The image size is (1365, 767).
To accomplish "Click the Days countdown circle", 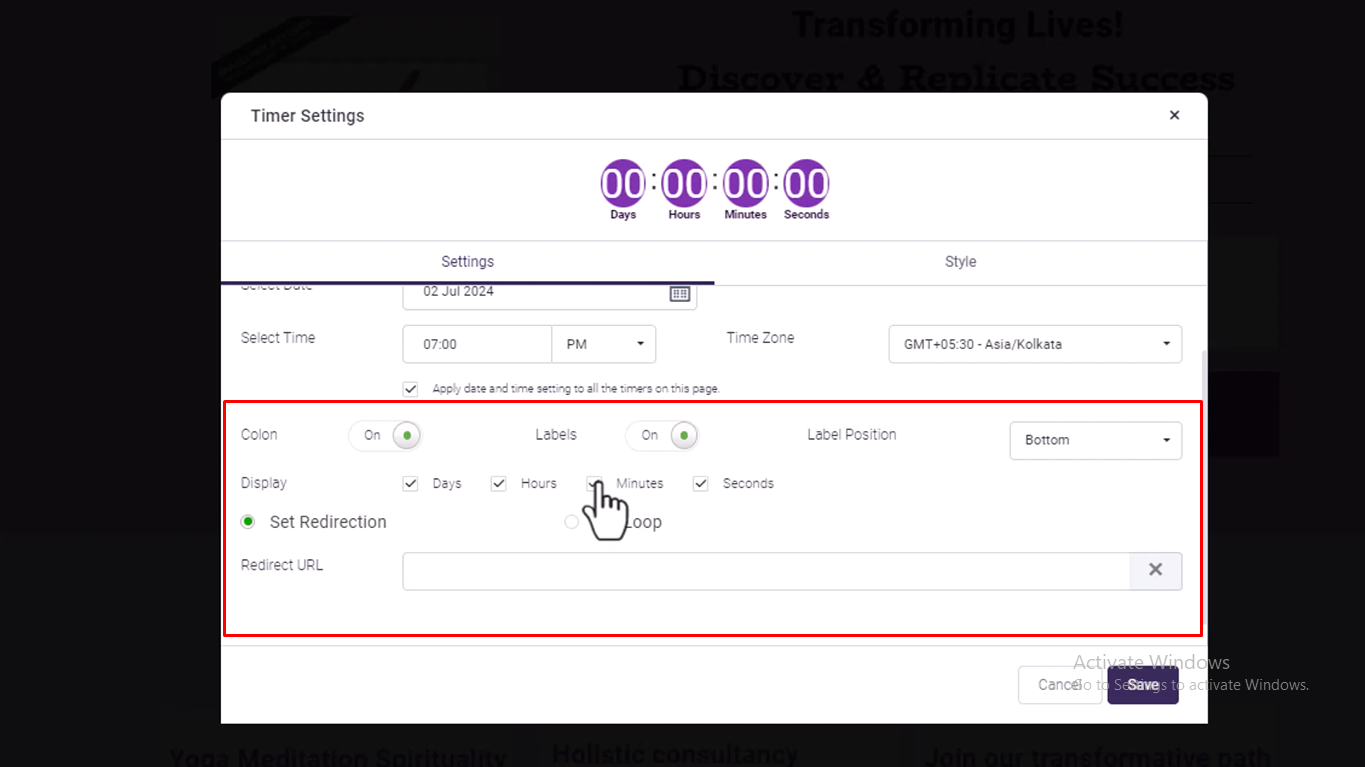I will point(623,184).
